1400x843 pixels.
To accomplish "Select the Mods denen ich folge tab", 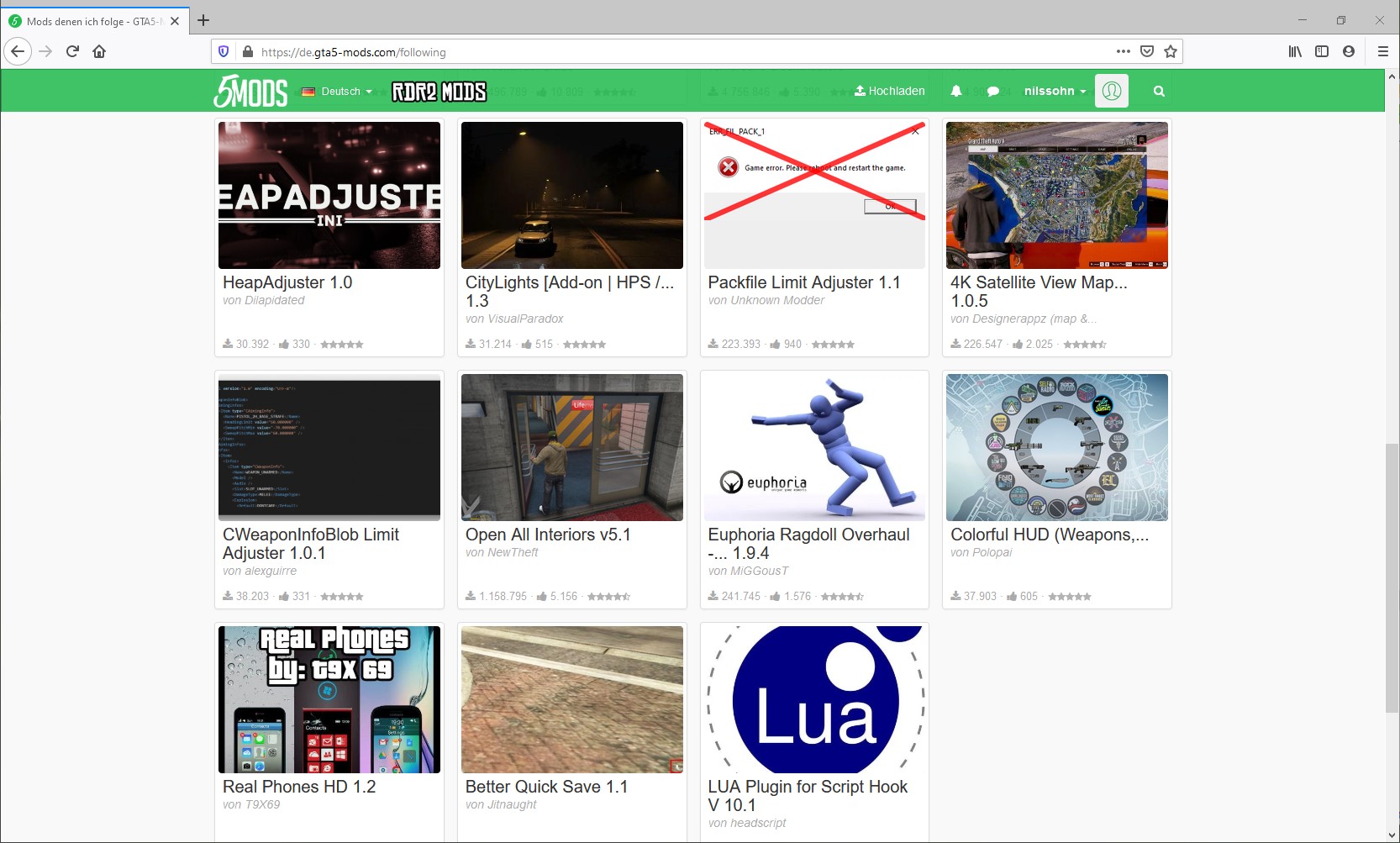I will [x=94, y=21].
